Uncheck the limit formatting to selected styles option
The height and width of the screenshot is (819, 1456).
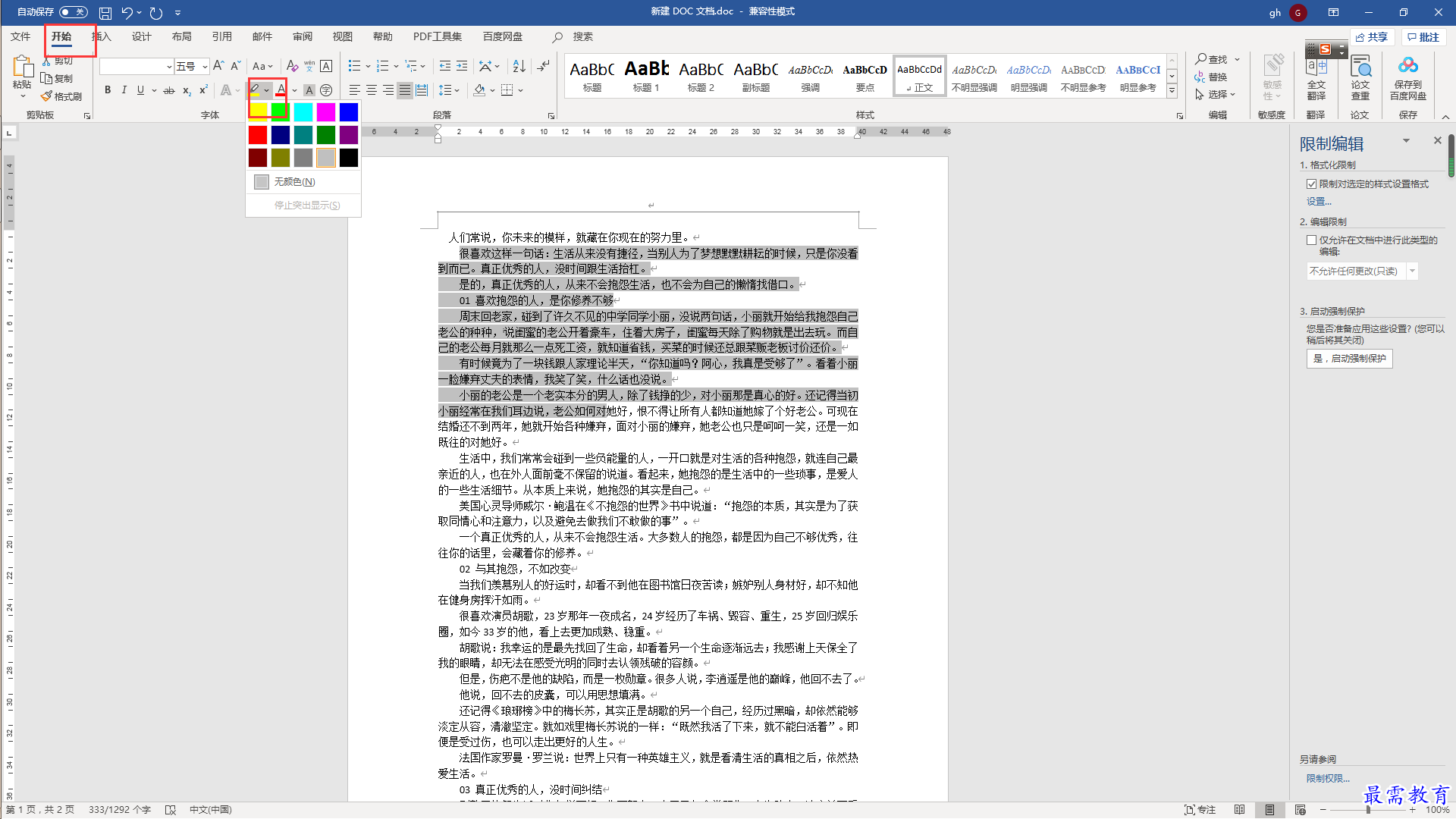[1311, 184]
